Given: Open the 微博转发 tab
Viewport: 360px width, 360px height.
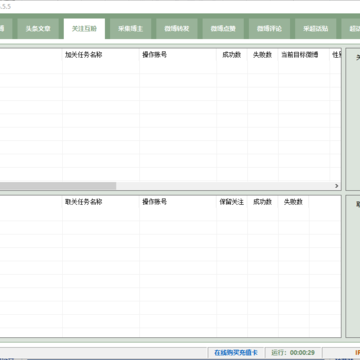Looking at the screenshot, I should tap(177, 29).
